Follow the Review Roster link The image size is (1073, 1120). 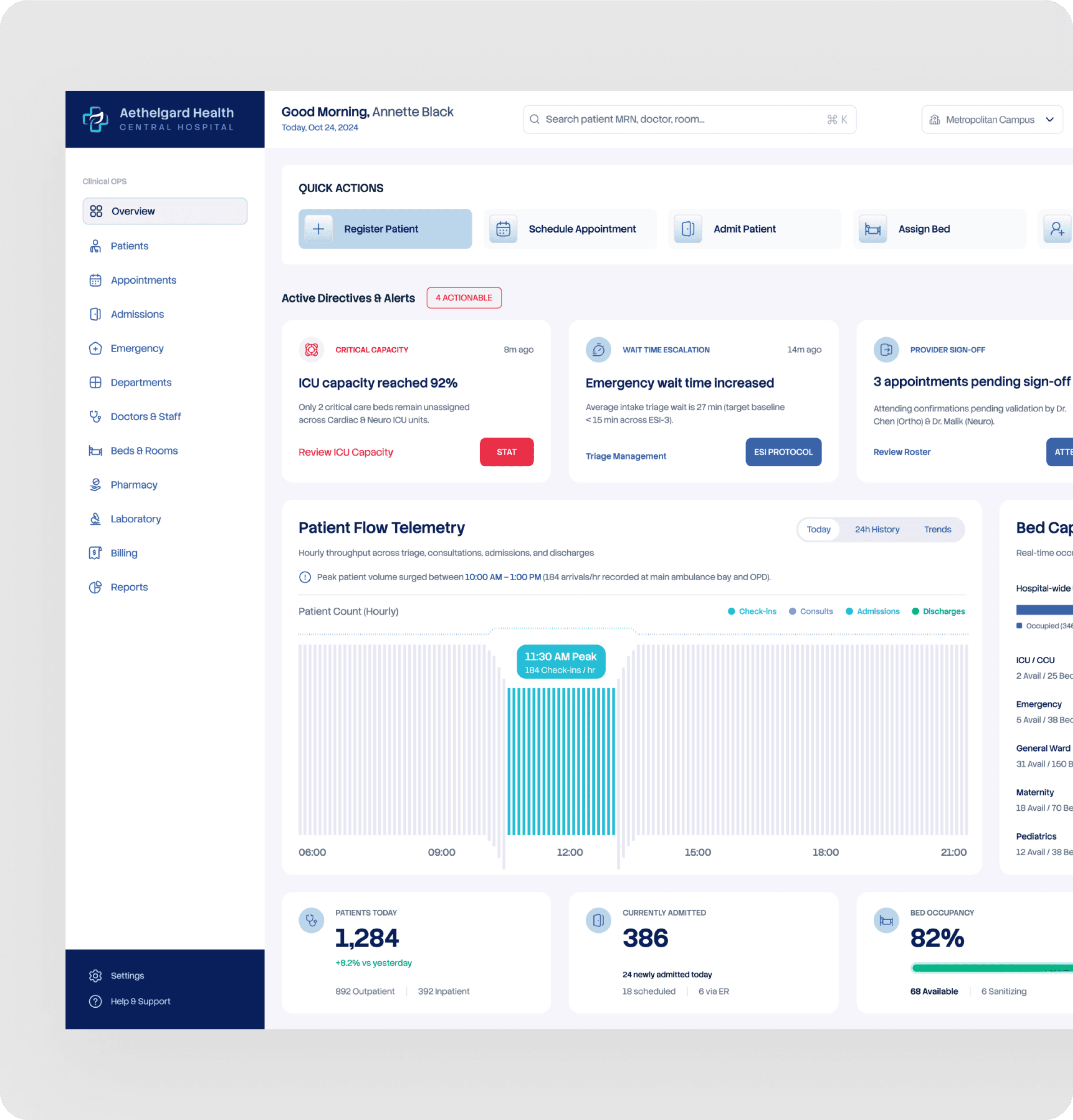[902, 451]
